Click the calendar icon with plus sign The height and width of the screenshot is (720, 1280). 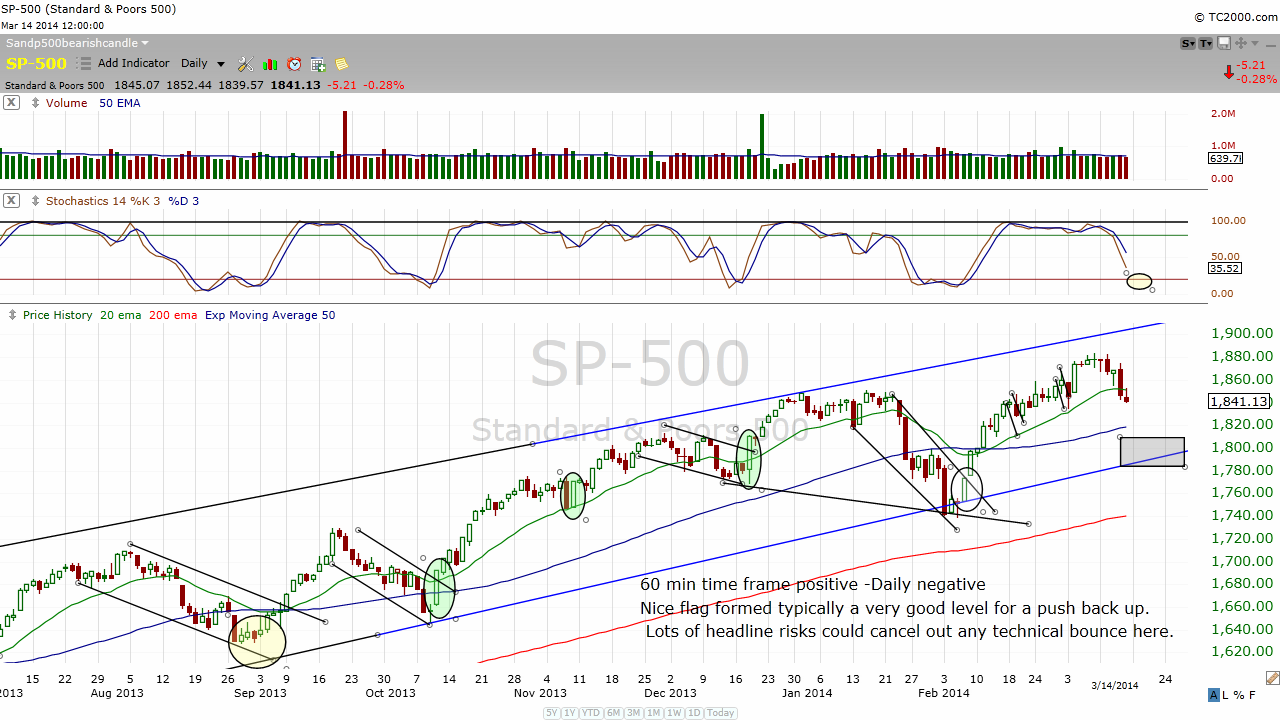(318, 64)
